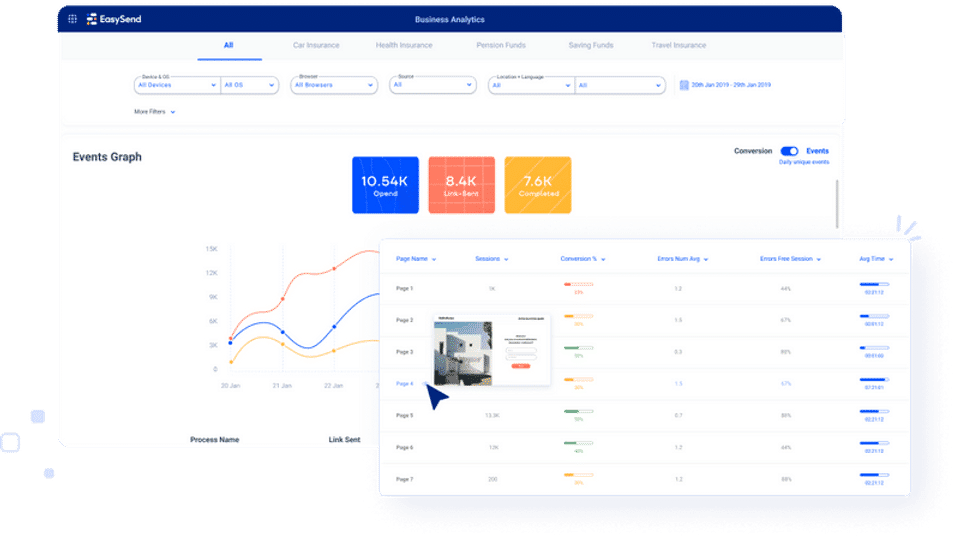Toggle the Conversion/Events switch
The image size is (960, 542).
pyautogui.click(x=789, y=151)
